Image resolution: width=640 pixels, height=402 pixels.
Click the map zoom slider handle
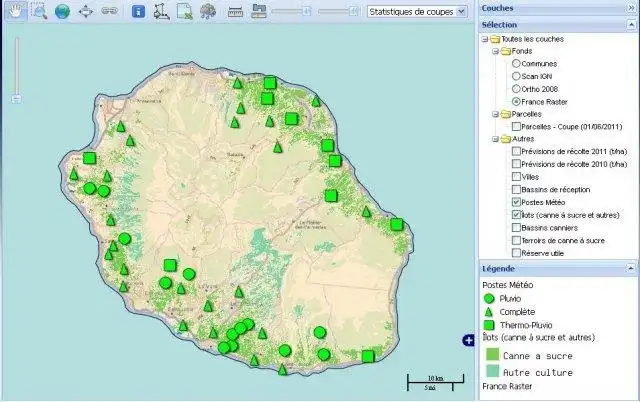click(16, 99)
